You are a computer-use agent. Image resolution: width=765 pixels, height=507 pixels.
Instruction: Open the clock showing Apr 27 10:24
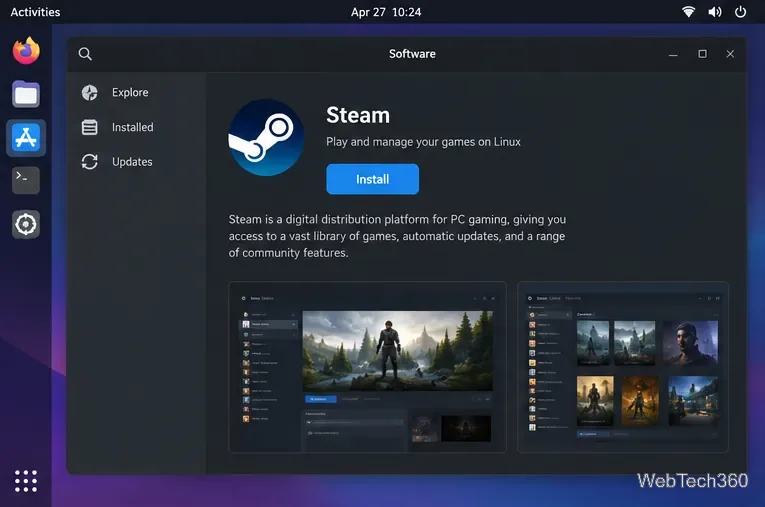coord(386,12)
